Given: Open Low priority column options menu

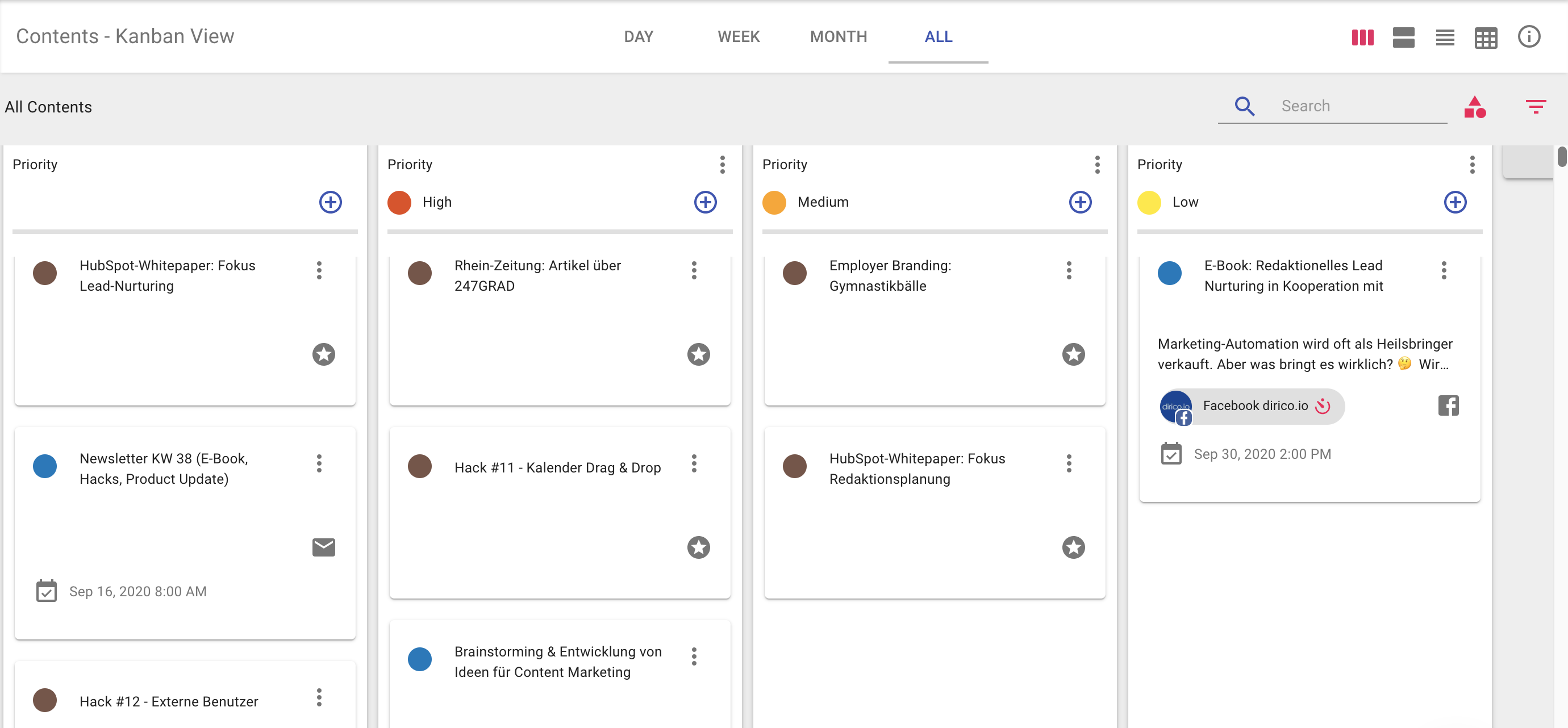Looking at the screenshot, I should [x=1472, y=164].
